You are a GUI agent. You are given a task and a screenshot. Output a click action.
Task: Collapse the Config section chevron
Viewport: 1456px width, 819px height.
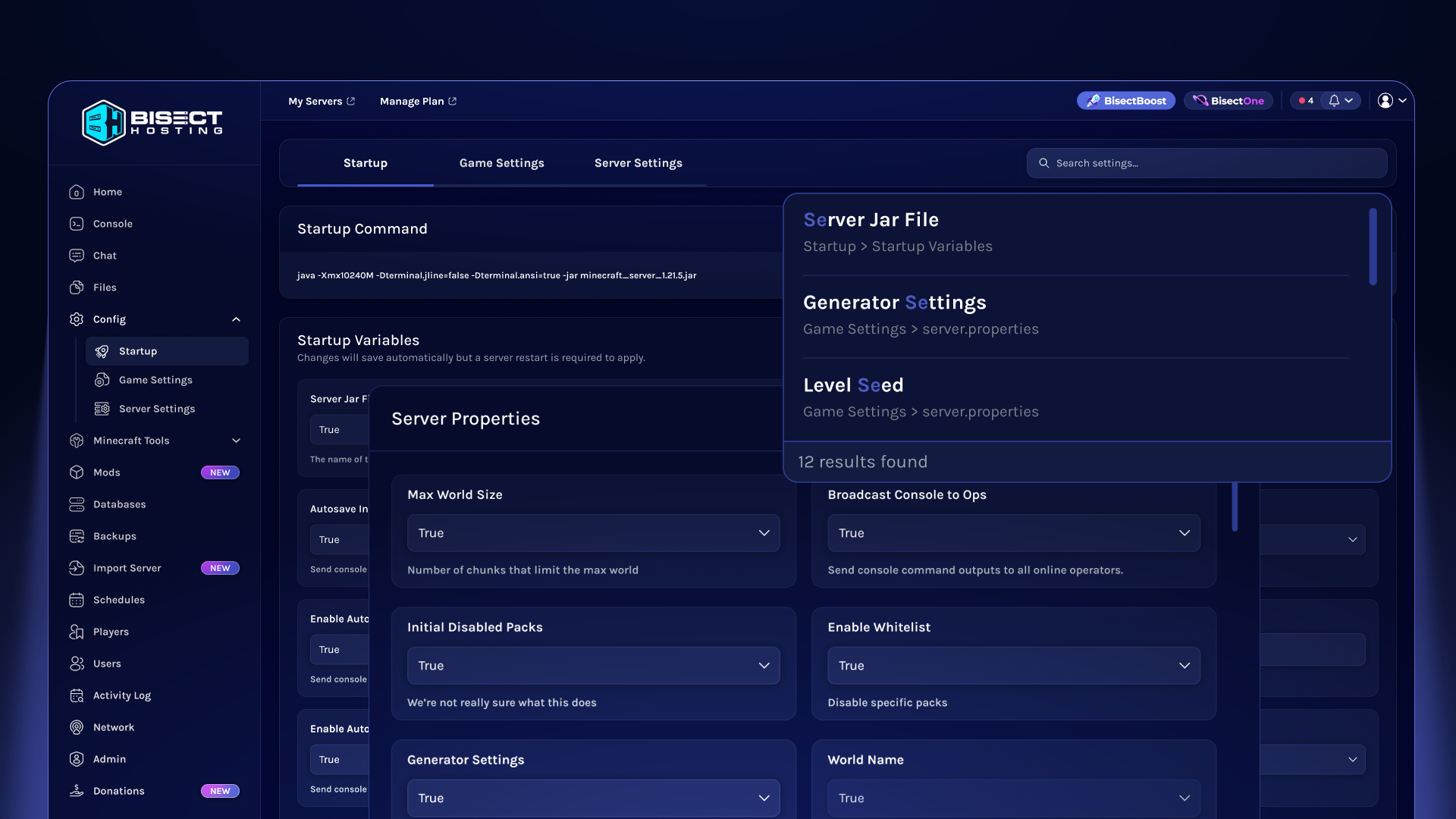point(236,319)
